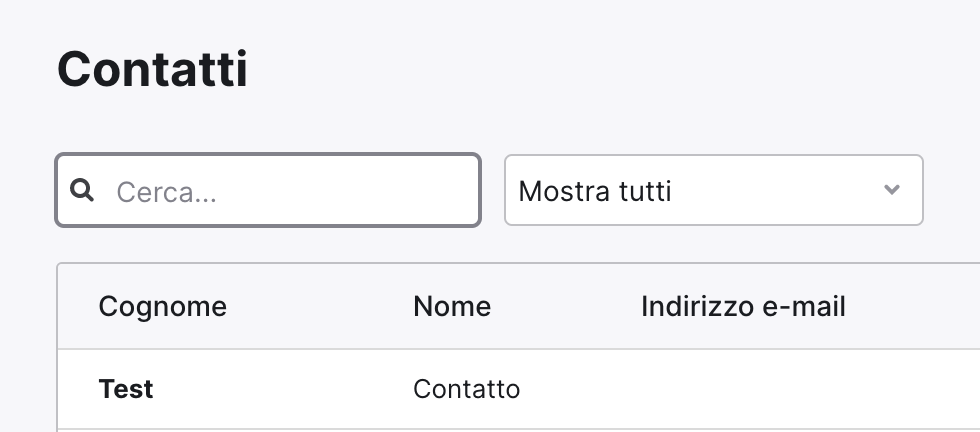This screenshot has width=980, height=432.
Task: Click the Test Contatto table row
Action: (519, 389)
